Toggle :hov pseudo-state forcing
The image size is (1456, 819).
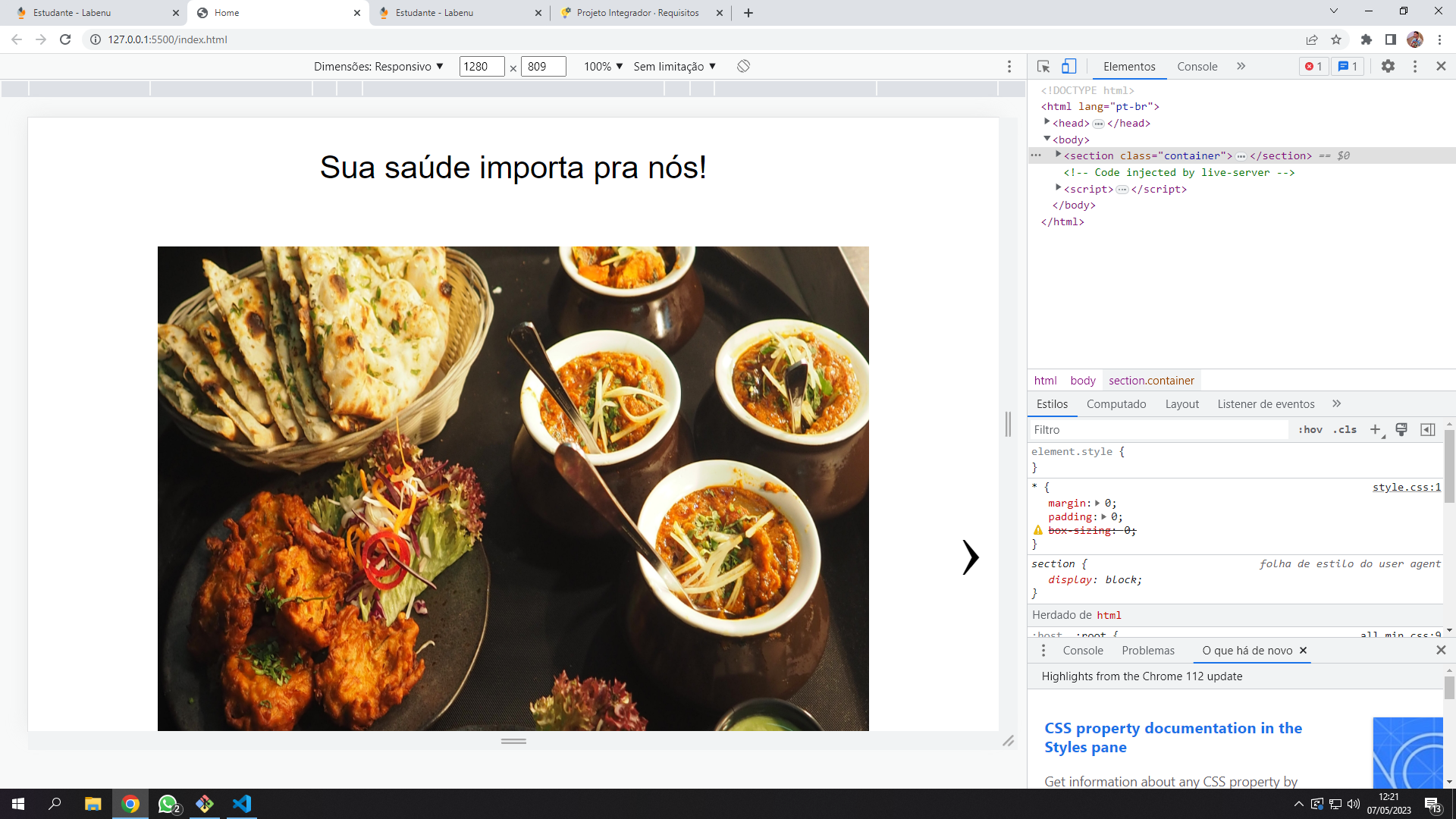1310,429
